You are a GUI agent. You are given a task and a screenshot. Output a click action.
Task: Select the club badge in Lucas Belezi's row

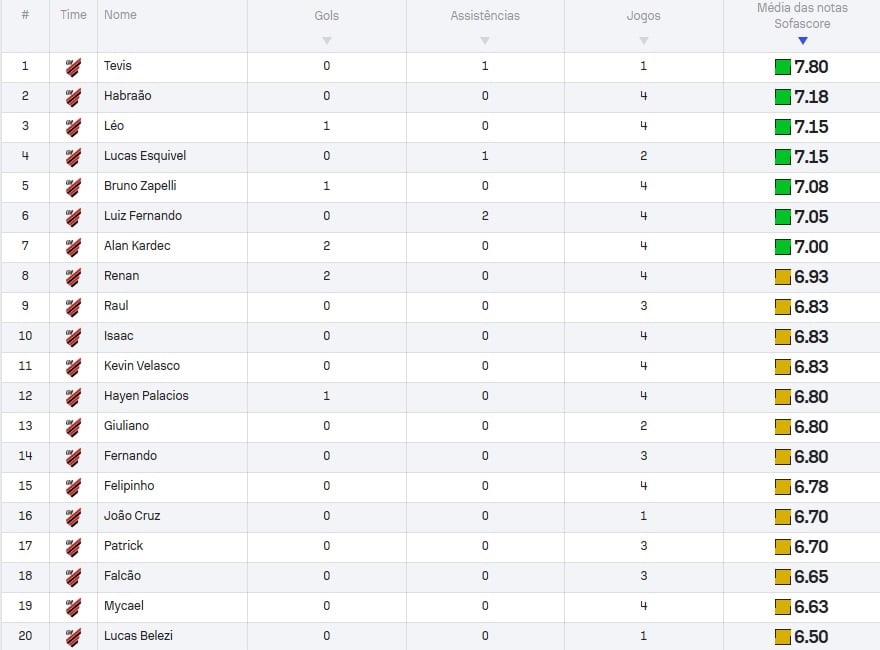73,637
